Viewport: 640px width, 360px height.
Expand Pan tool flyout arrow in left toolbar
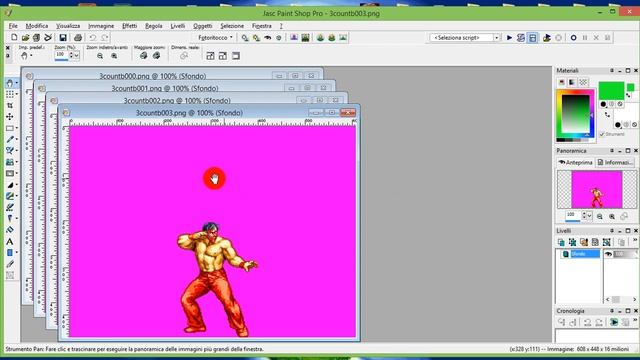17,83
